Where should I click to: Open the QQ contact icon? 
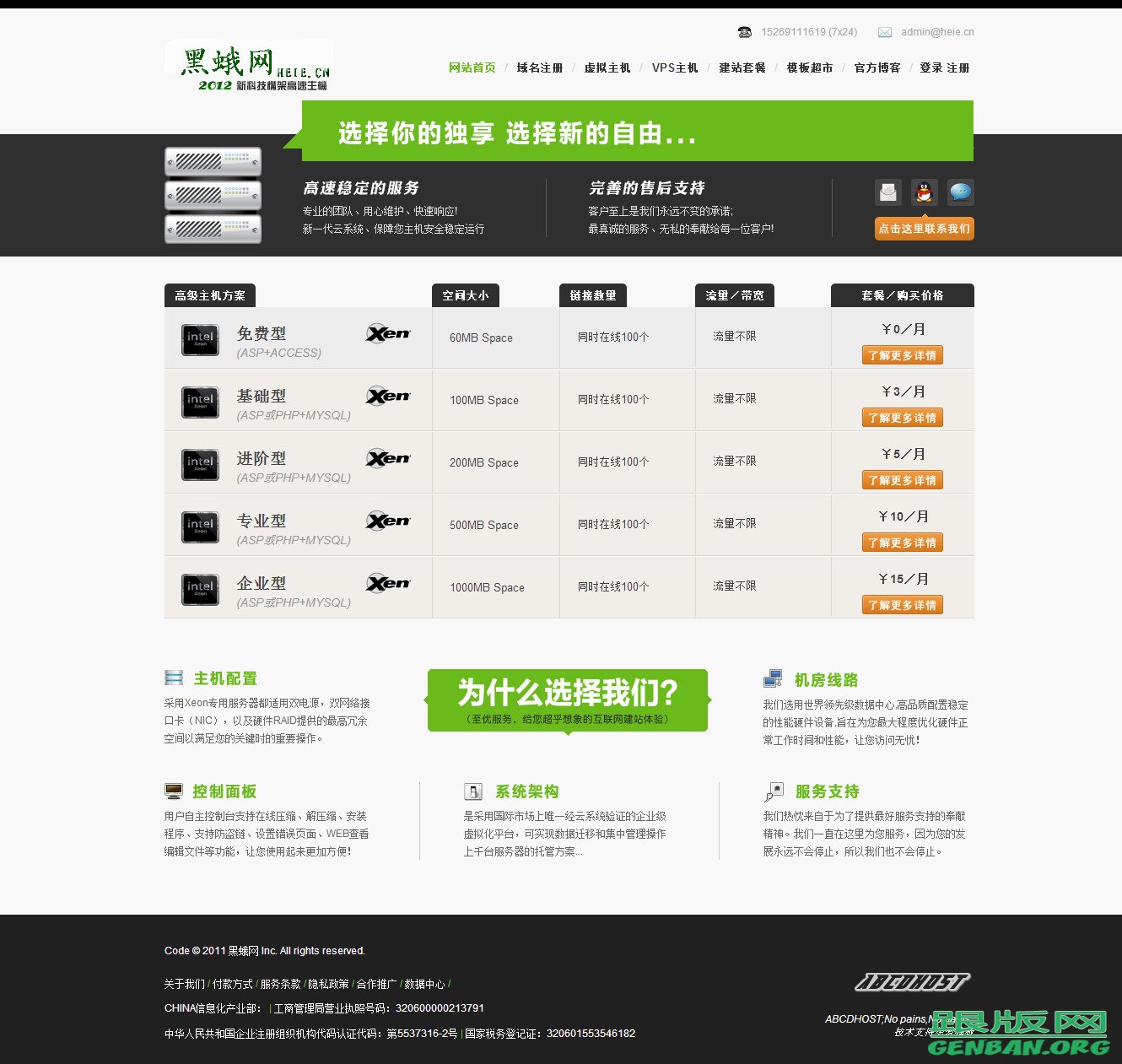(x=925, y=192)
